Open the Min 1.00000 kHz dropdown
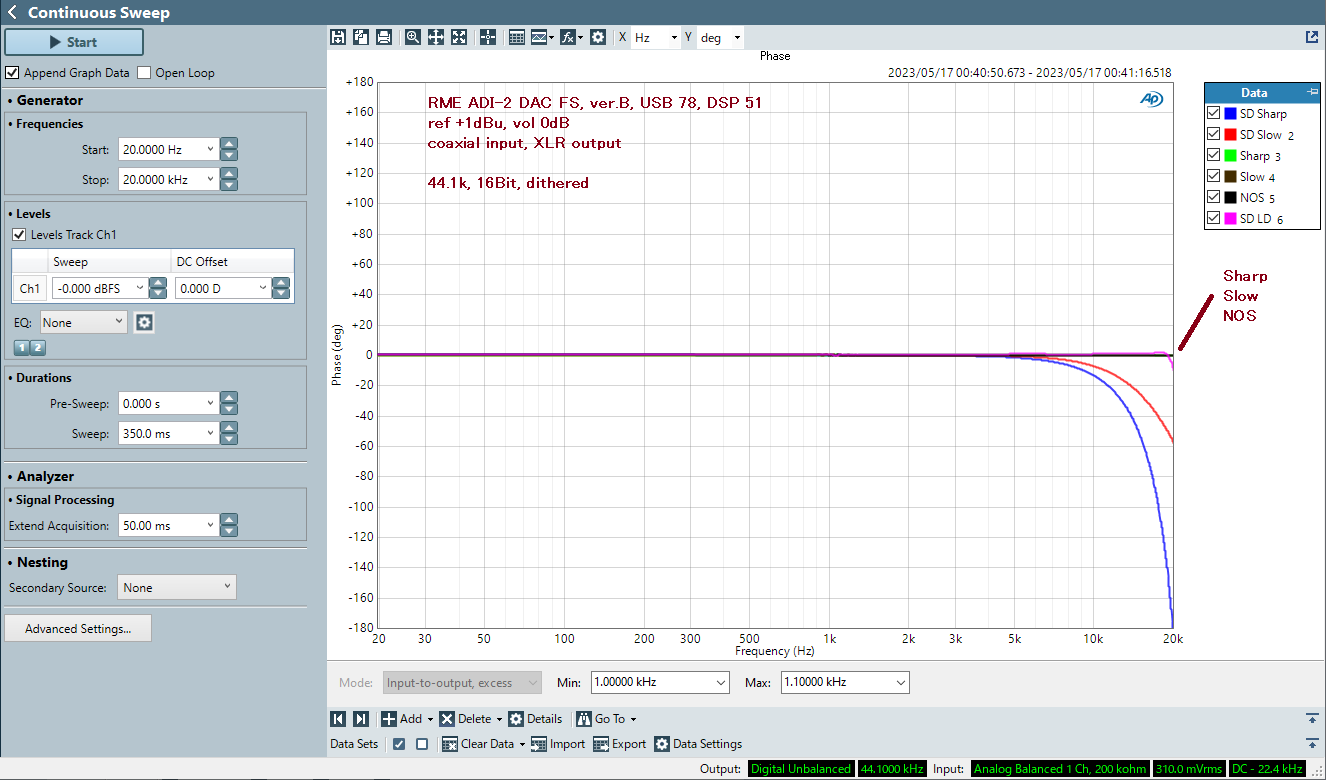The height and width of the screenshot is (780, 1326). [721, 683]
